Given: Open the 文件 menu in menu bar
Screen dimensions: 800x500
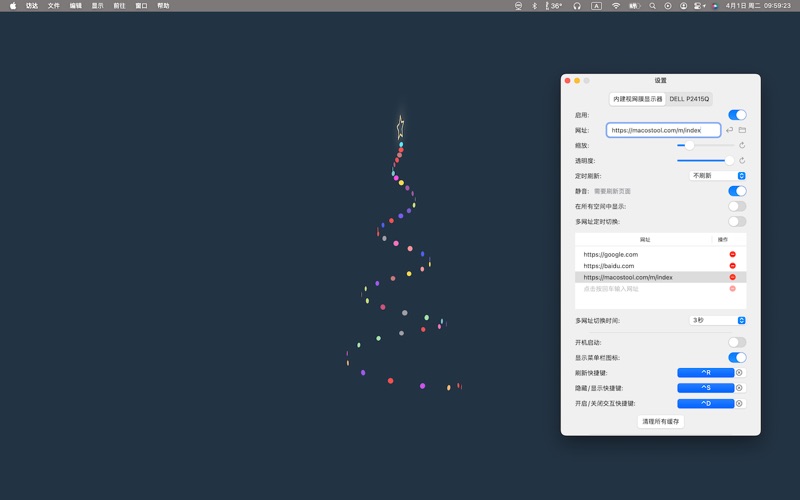Looking at the screenshot, I should pos(54,6).
